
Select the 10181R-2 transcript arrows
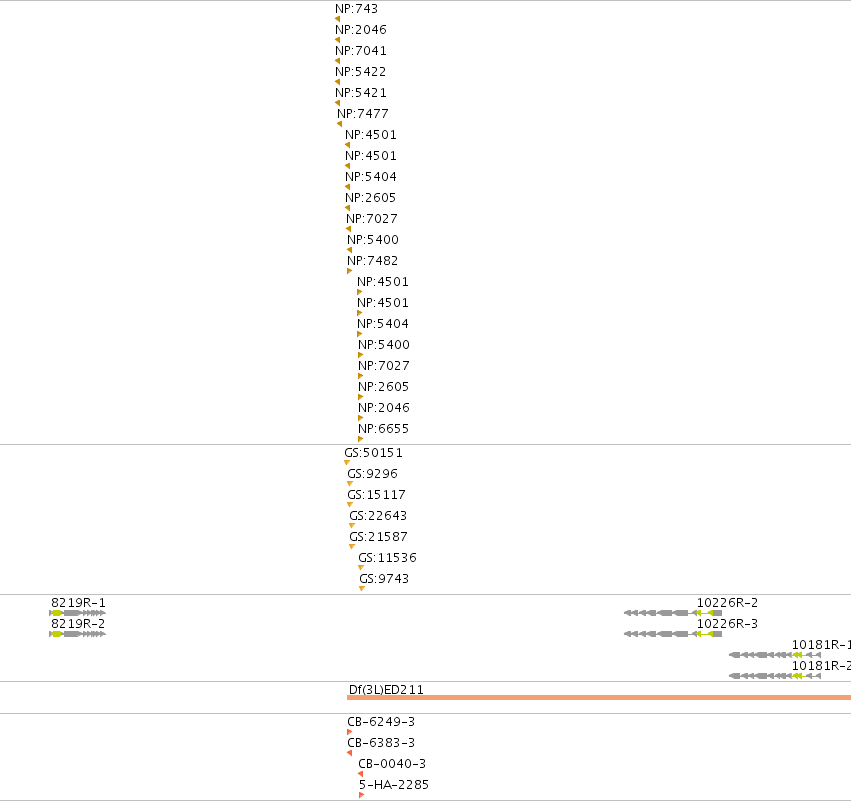(774, 676)
